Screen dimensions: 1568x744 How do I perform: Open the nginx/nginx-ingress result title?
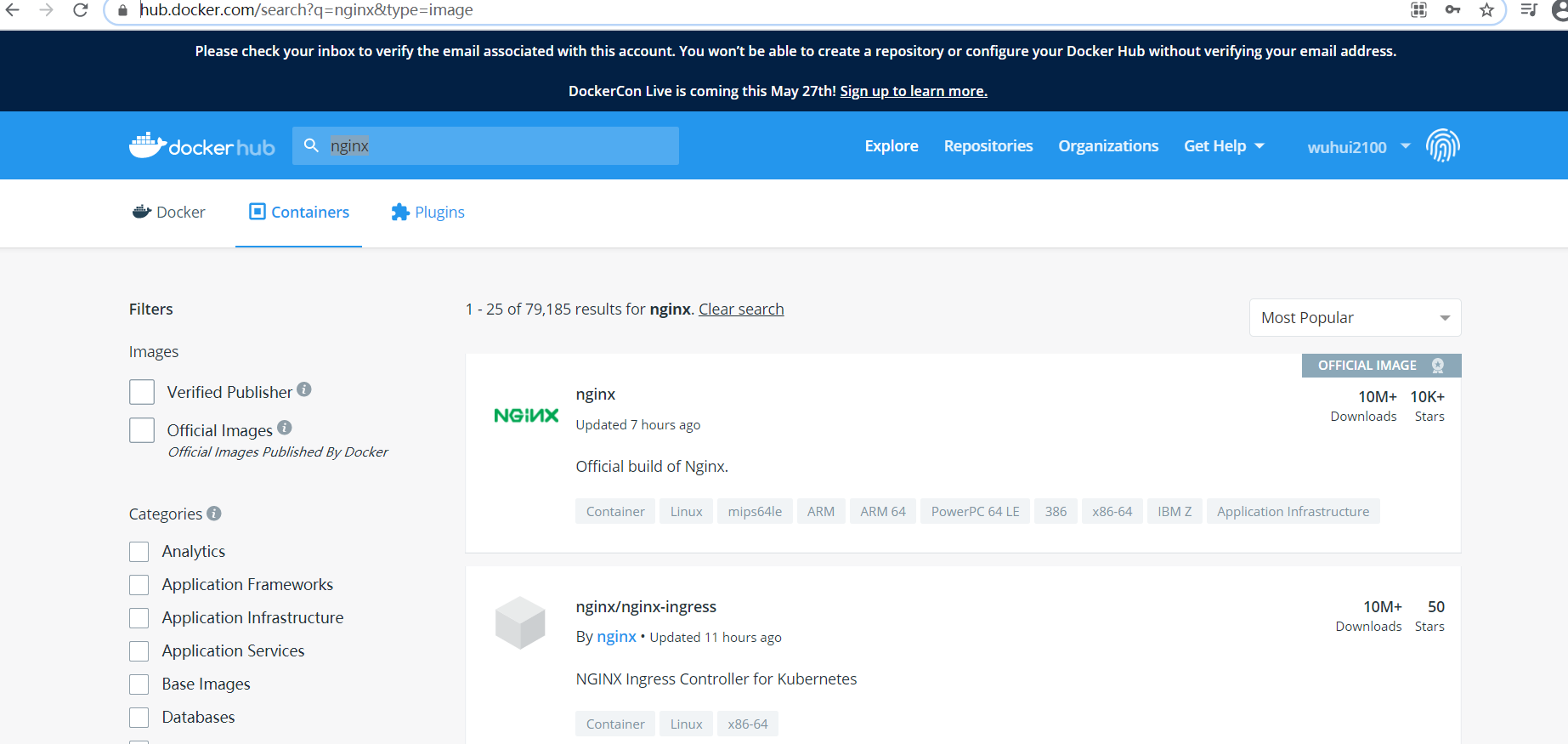pos(646,607)
